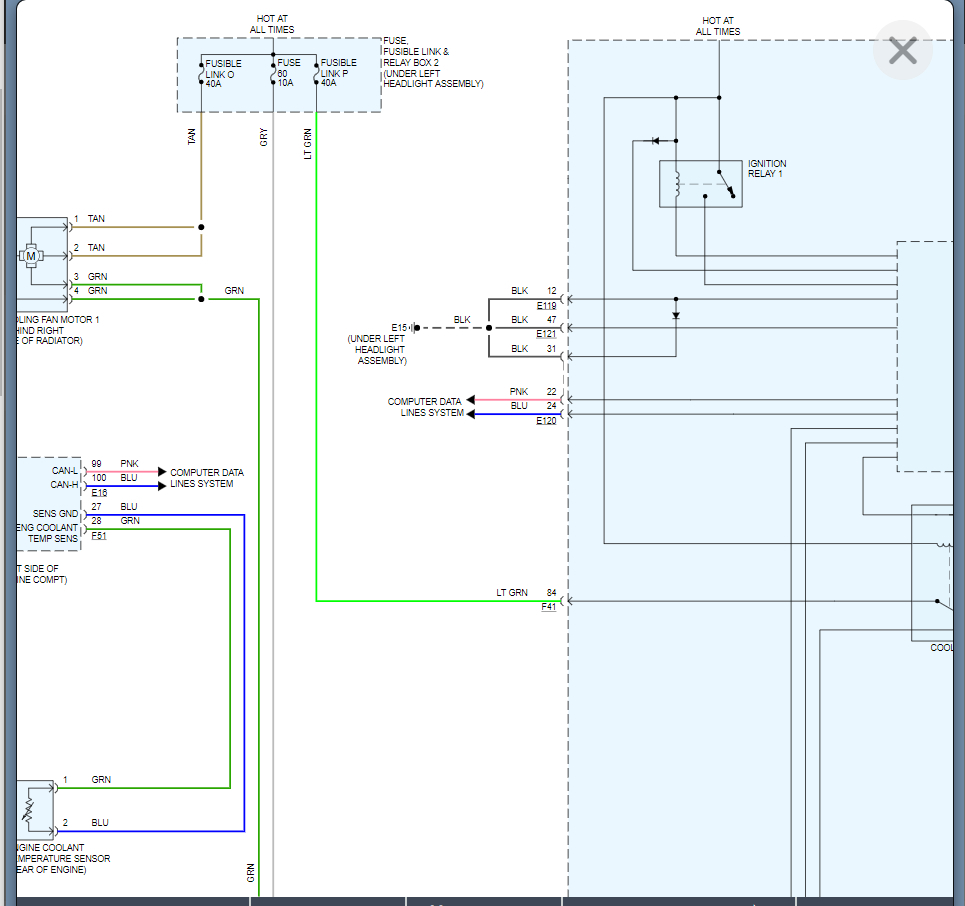Click the E16 connector label

pos(99,493)
